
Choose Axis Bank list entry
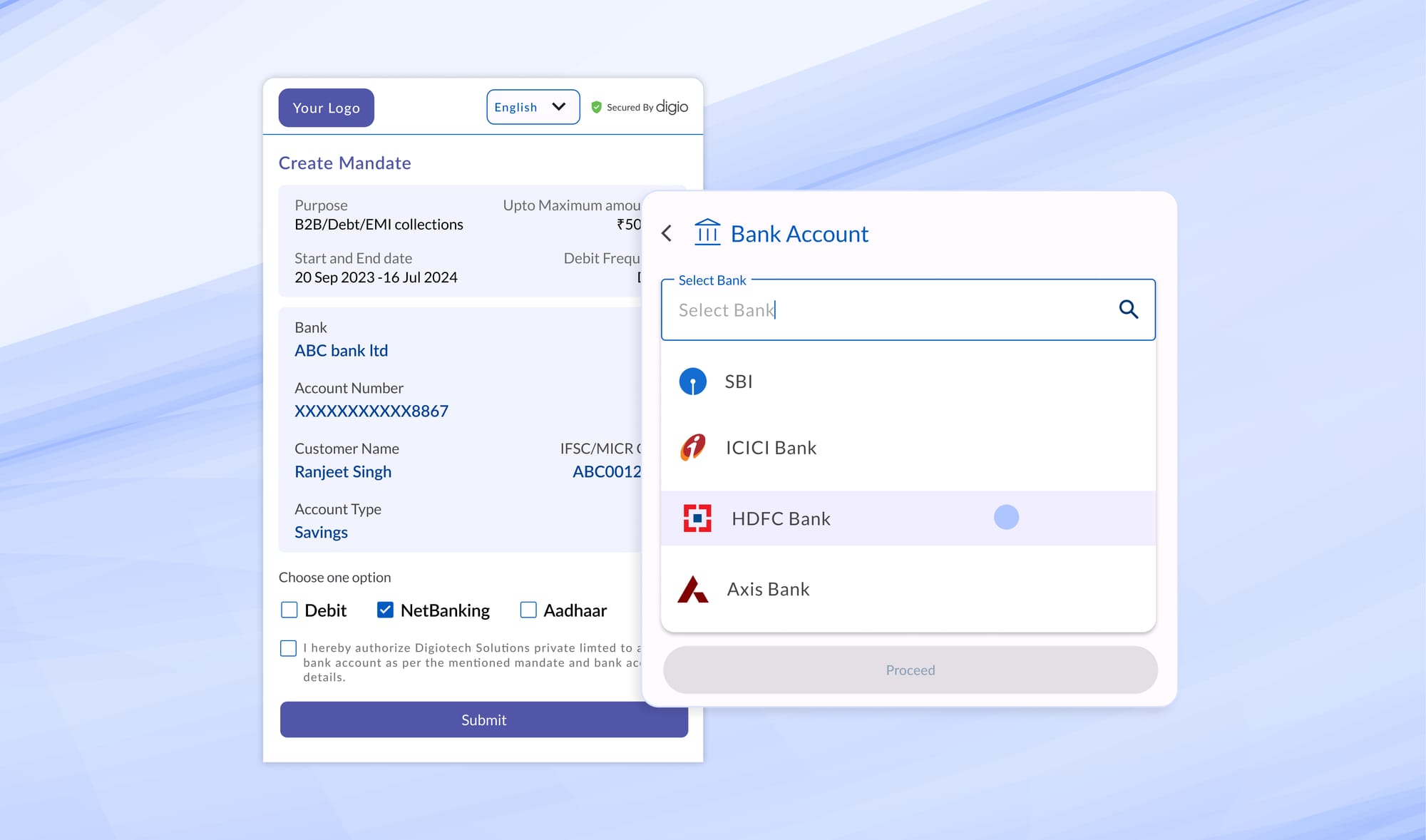[x=768, y=590]
